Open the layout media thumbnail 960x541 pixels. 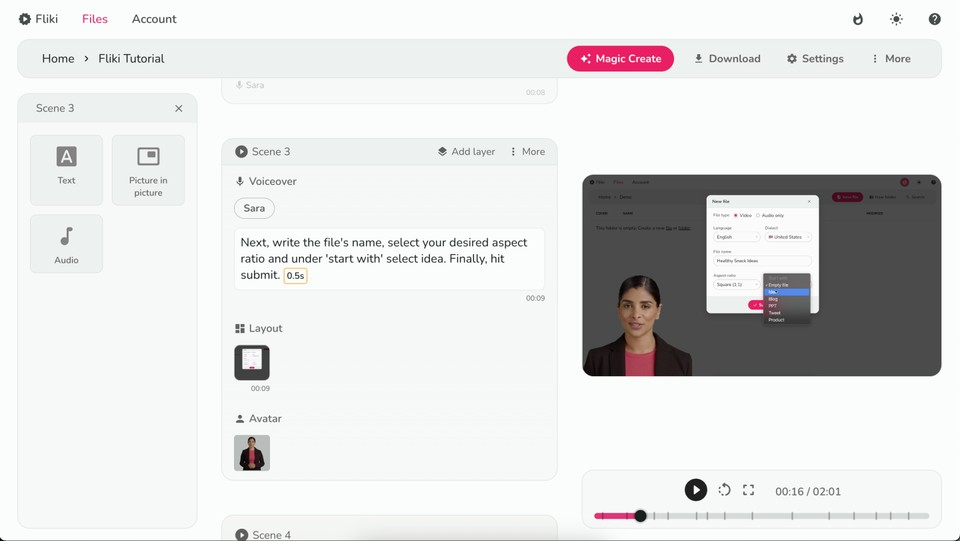[252, 363]
